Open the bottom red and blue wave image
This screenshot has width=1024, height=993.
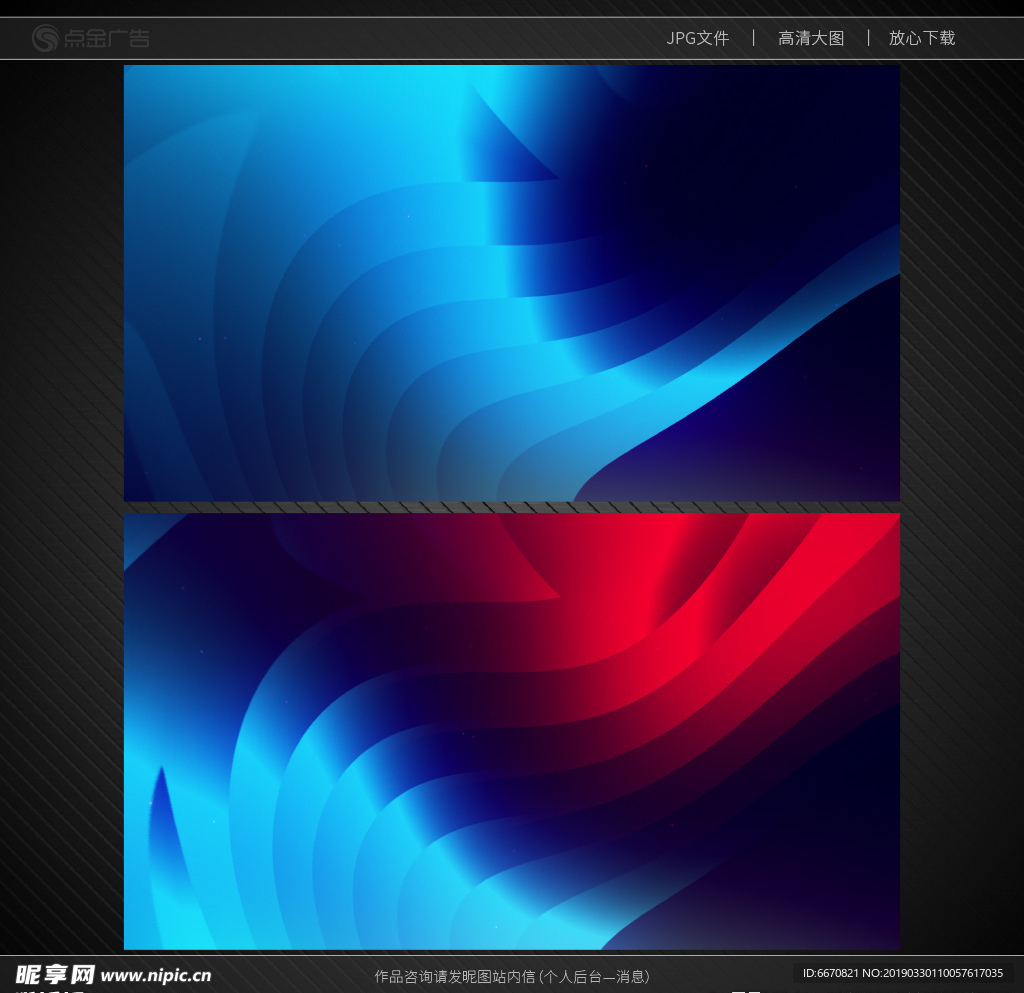(x=511, y=731)
